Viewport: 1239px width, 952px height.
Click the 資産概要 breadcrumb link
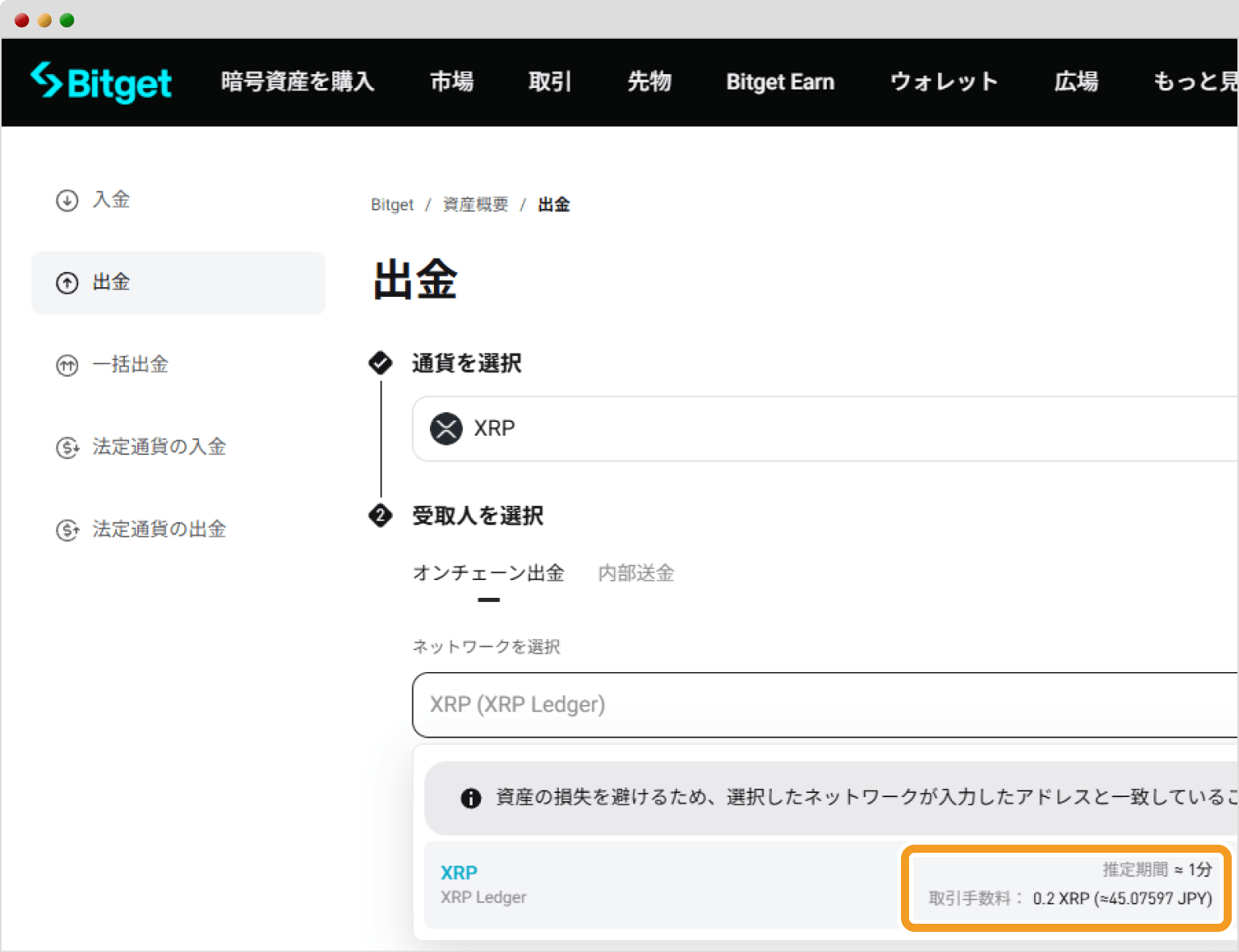click(x=474, y=204)
